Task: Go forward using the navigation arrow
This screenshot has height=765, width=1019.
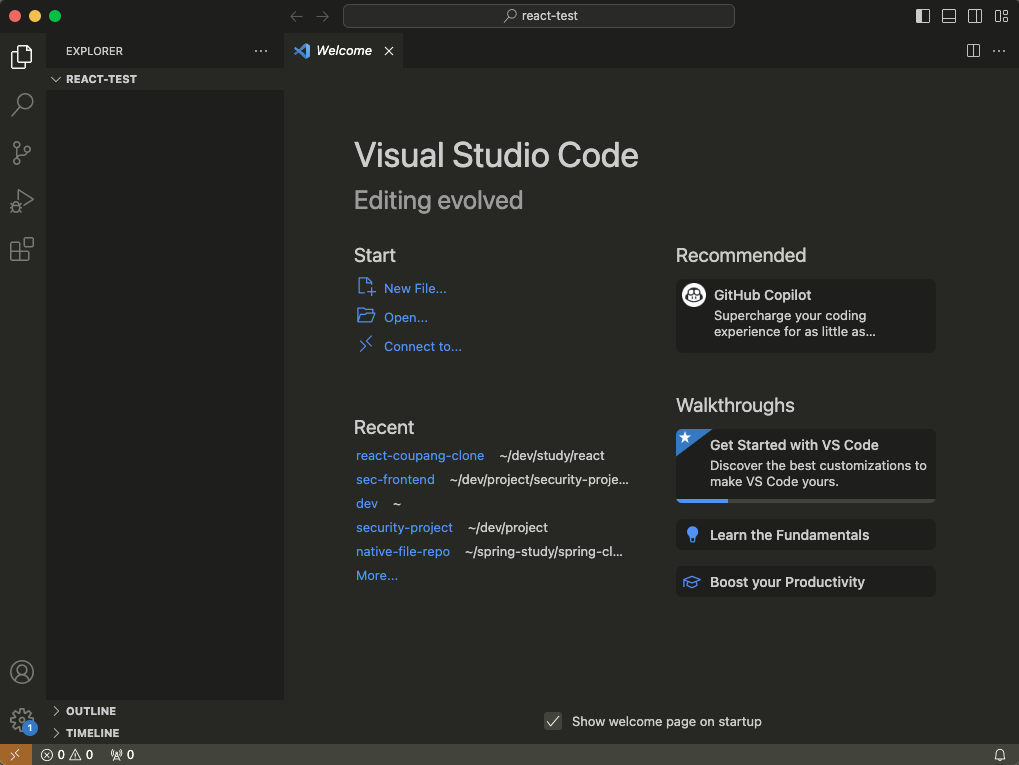Action: click(323, 16)
